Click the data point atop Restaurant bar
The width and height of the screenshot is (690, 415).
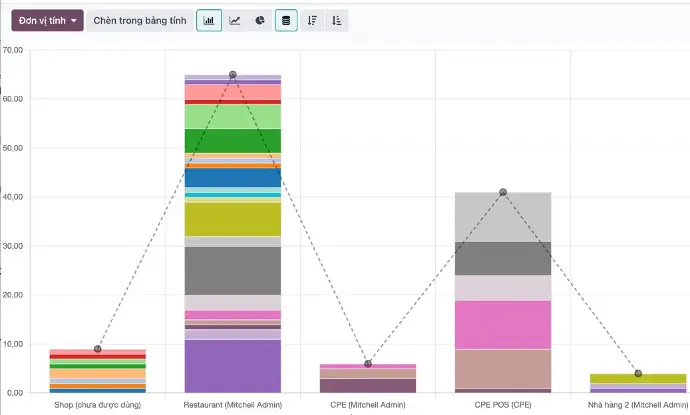[233, 75]
